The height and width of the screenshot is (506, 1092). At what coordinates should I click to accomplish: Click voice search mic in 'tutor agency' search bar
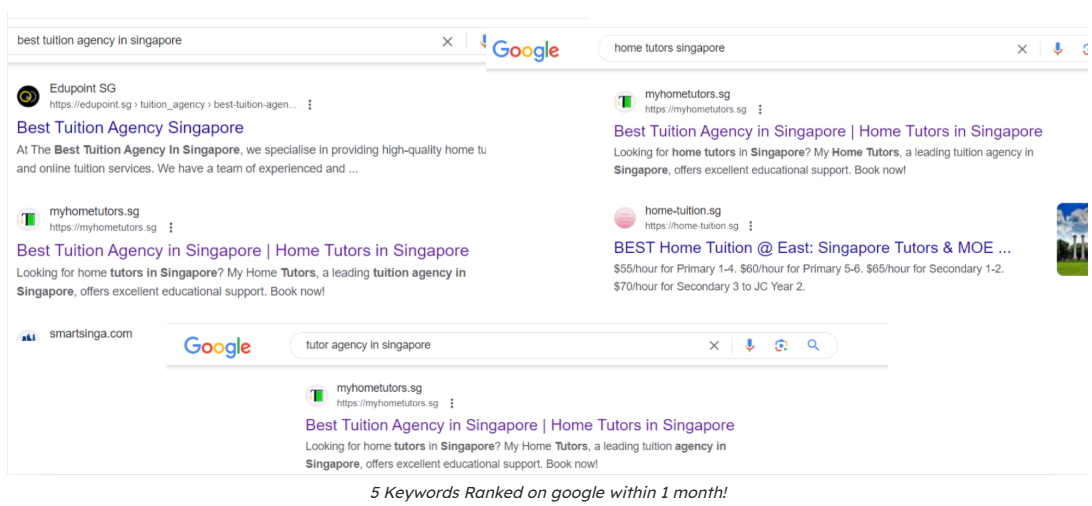tap(749, 345)
